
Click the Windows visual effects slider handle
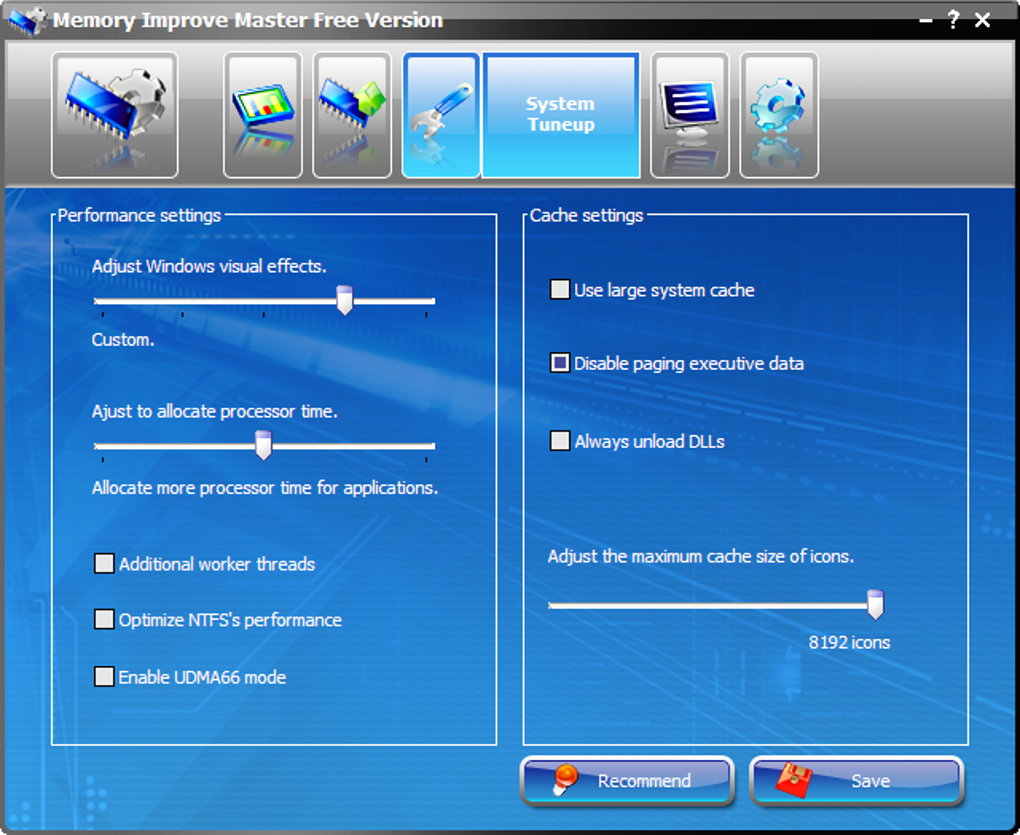(x=345, y=300)
